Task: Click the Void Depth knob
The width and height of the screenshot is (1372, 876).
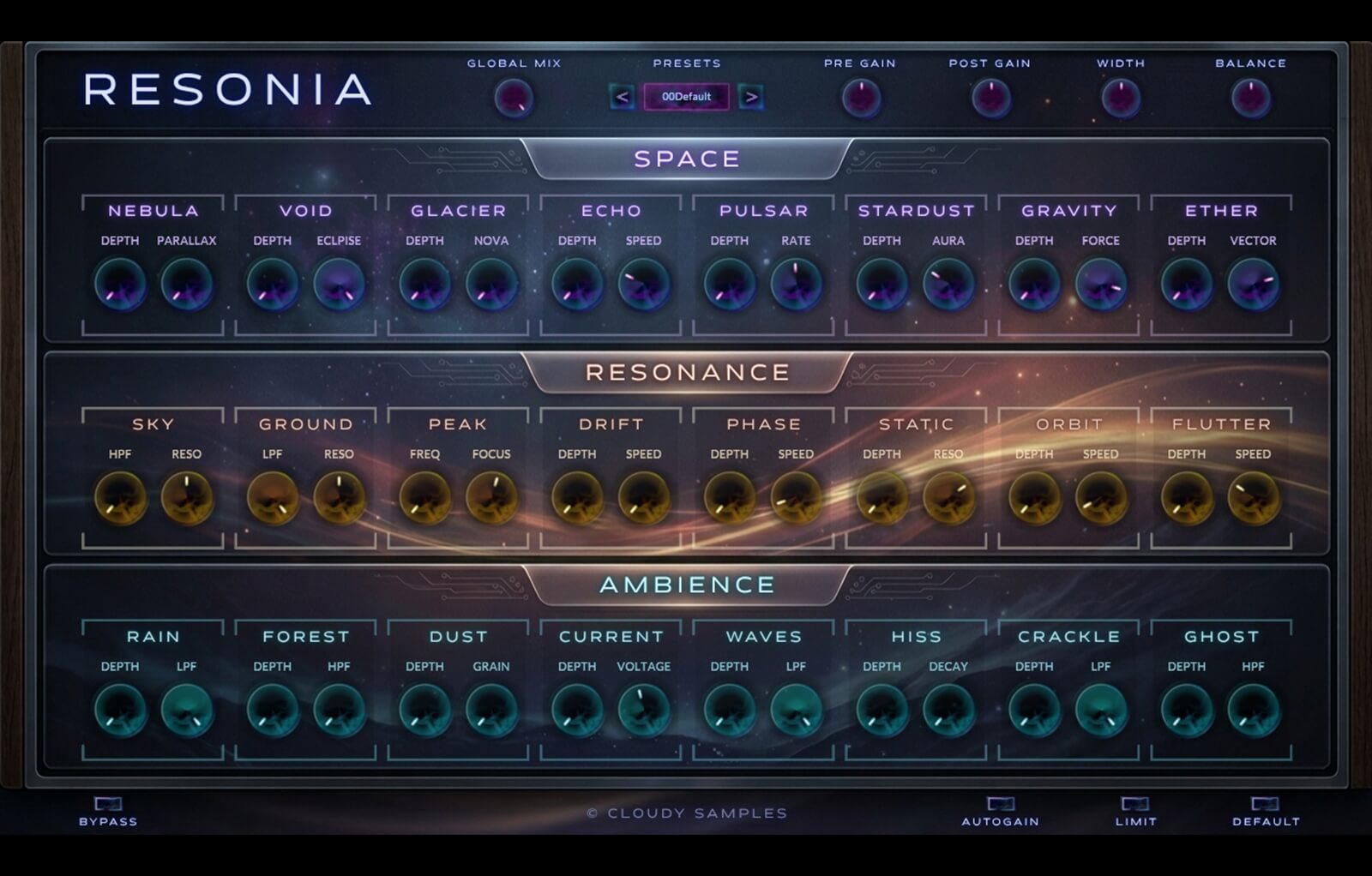Action: tap(273, 285)
